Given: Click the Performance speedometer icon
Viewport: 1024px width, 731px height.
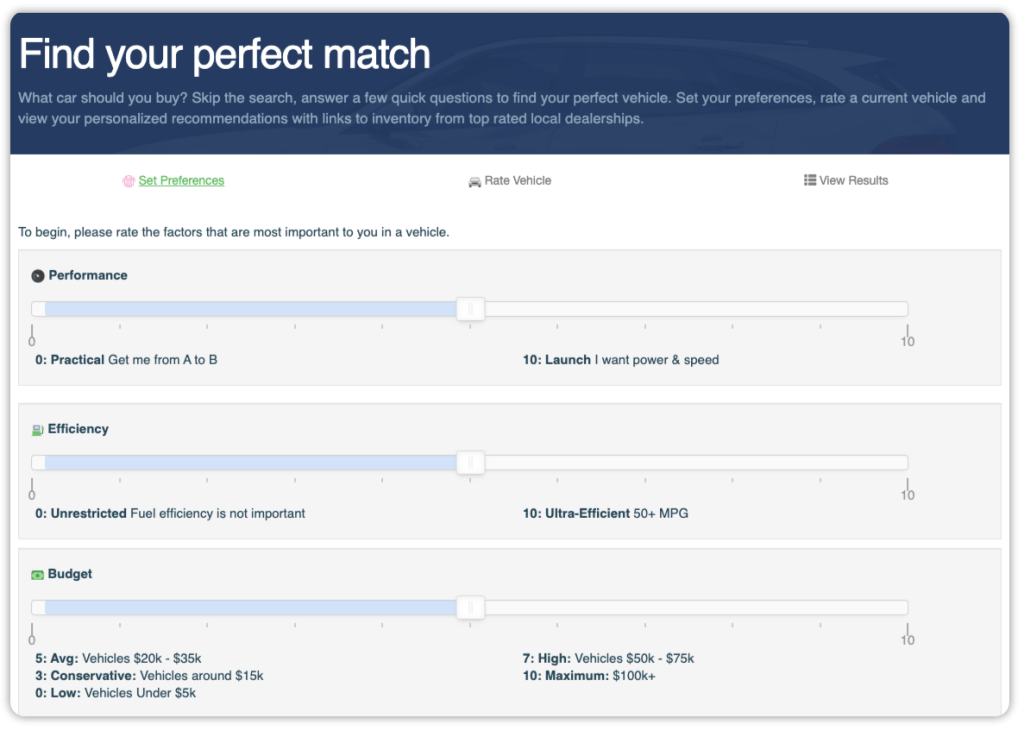Looking at the screenshot, I should tap(38, 276).
